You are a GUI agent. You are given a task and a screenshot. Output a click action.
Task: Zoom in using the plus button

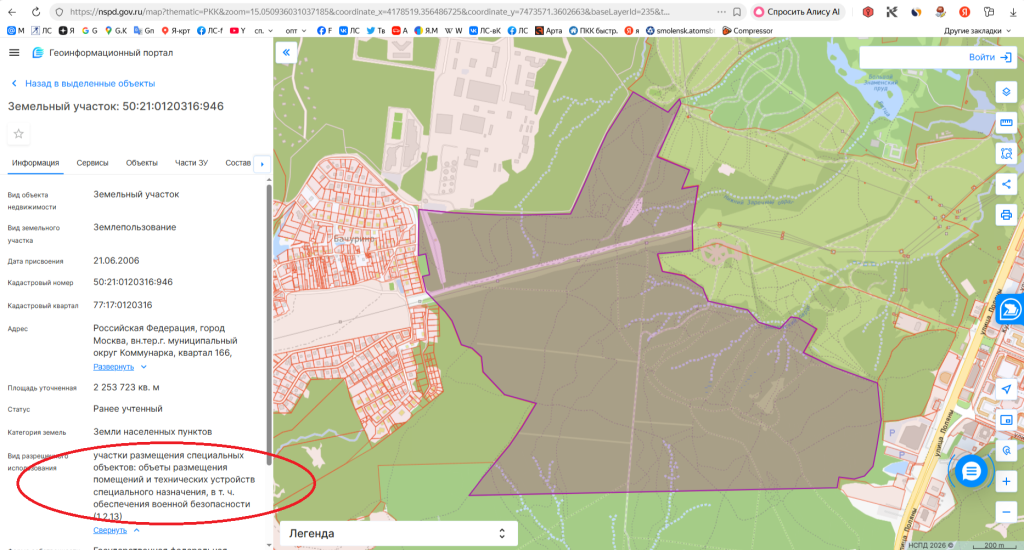coord(1006,481)
